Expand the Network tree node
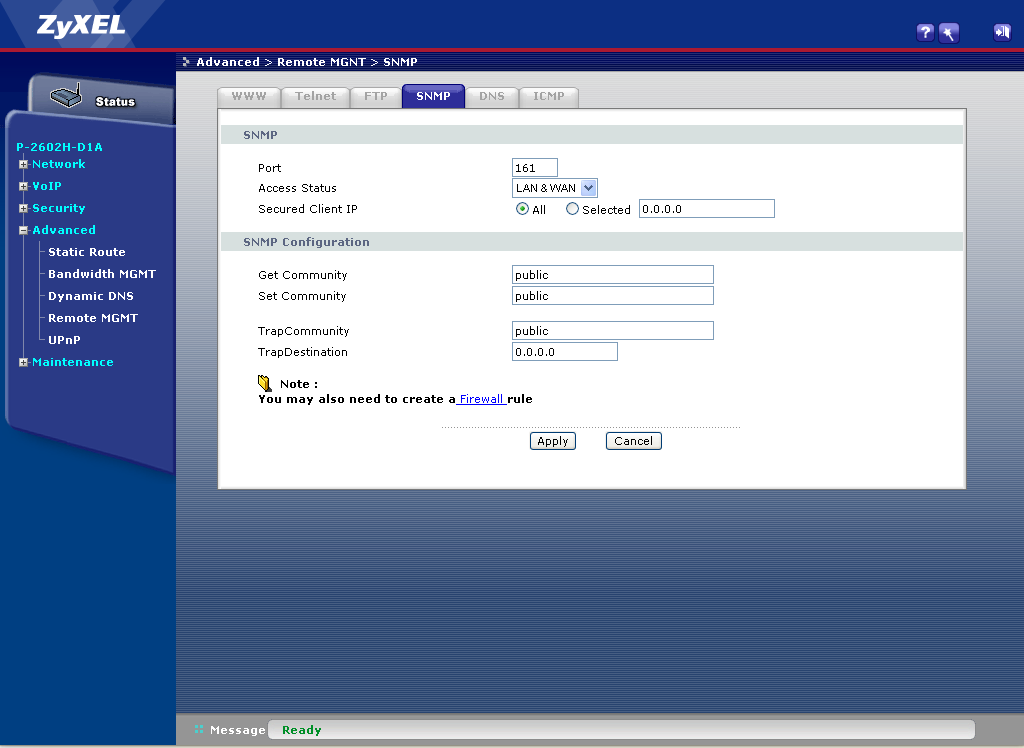1024x748 pixels. [x=24, y=165]
